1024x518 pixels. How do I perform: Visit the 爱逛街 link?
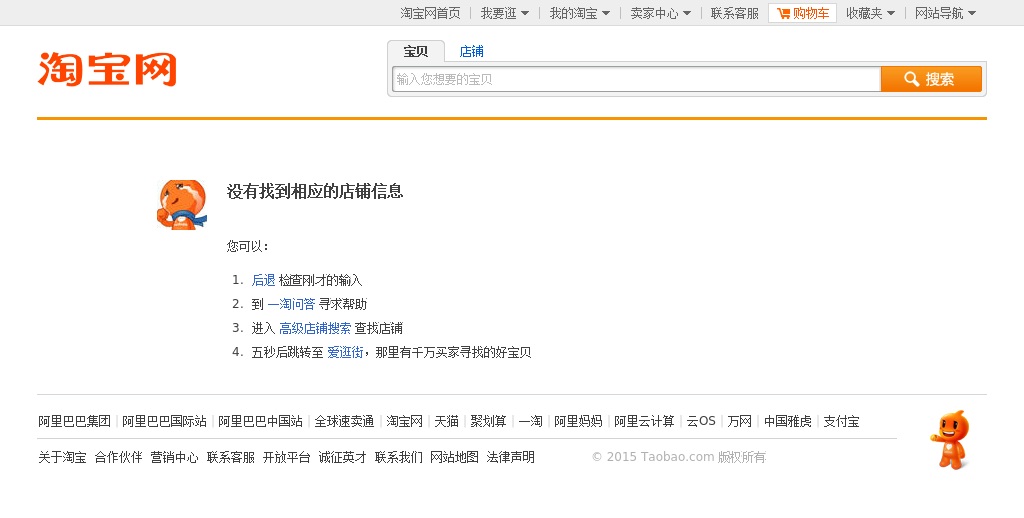pos(345,352)
